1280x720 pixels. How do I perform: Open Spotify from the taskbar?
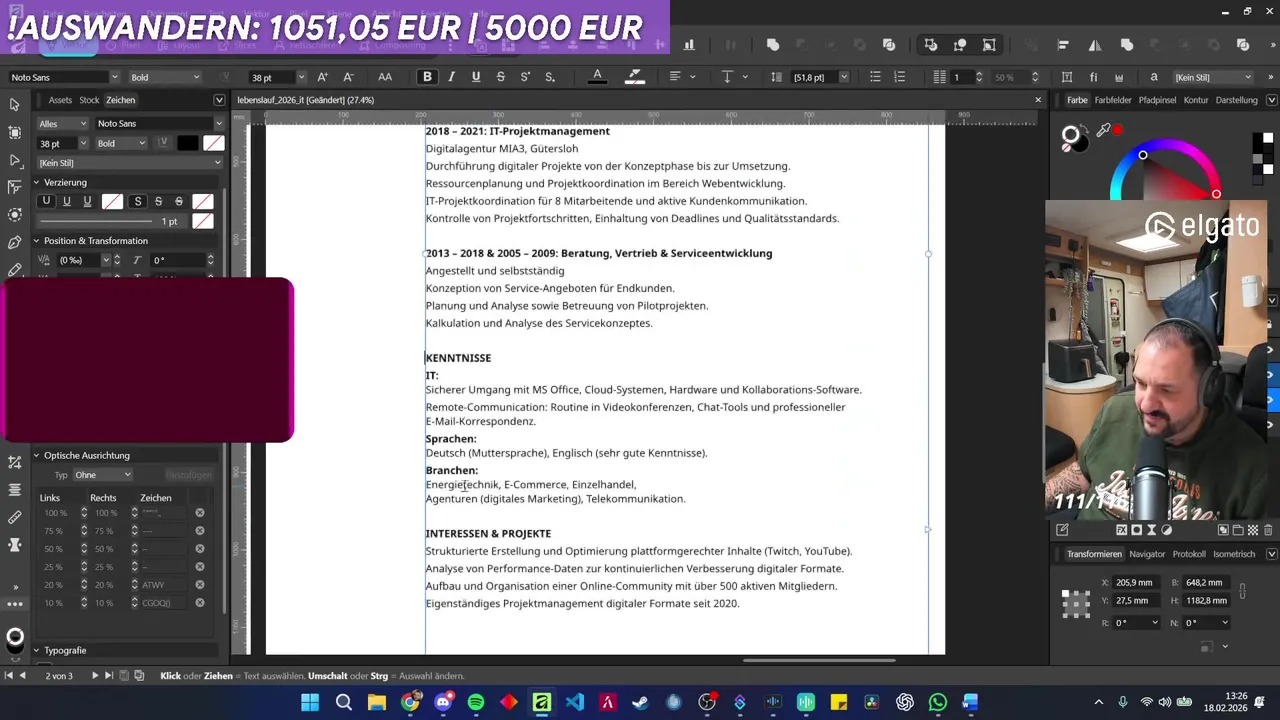[x=476, y=702]
